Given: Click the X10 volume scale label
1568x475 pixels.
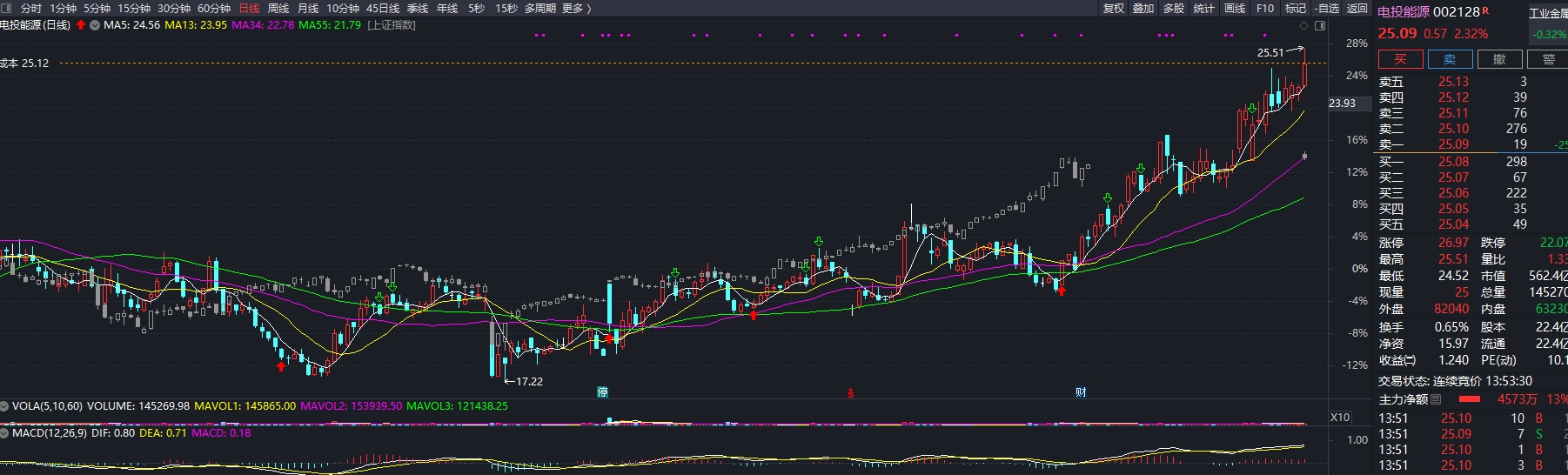Looking at the screenshot, I should coord(1340,418).
